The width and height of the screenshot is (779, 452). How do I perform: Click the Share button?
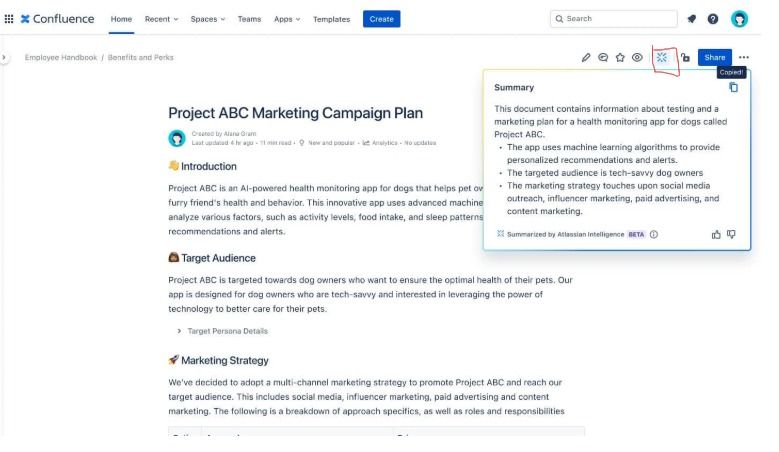[x=714, y=58]
